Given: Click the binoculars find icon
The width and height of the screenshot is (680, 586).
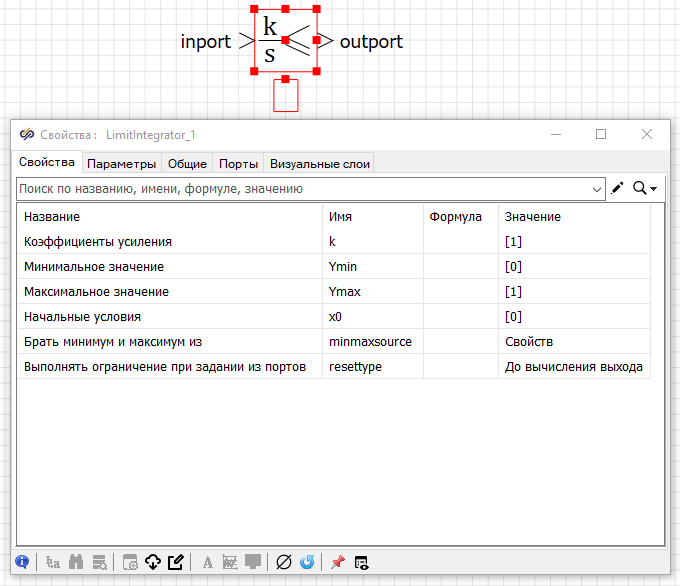Looking at the screenshot, I should point(77,562).
